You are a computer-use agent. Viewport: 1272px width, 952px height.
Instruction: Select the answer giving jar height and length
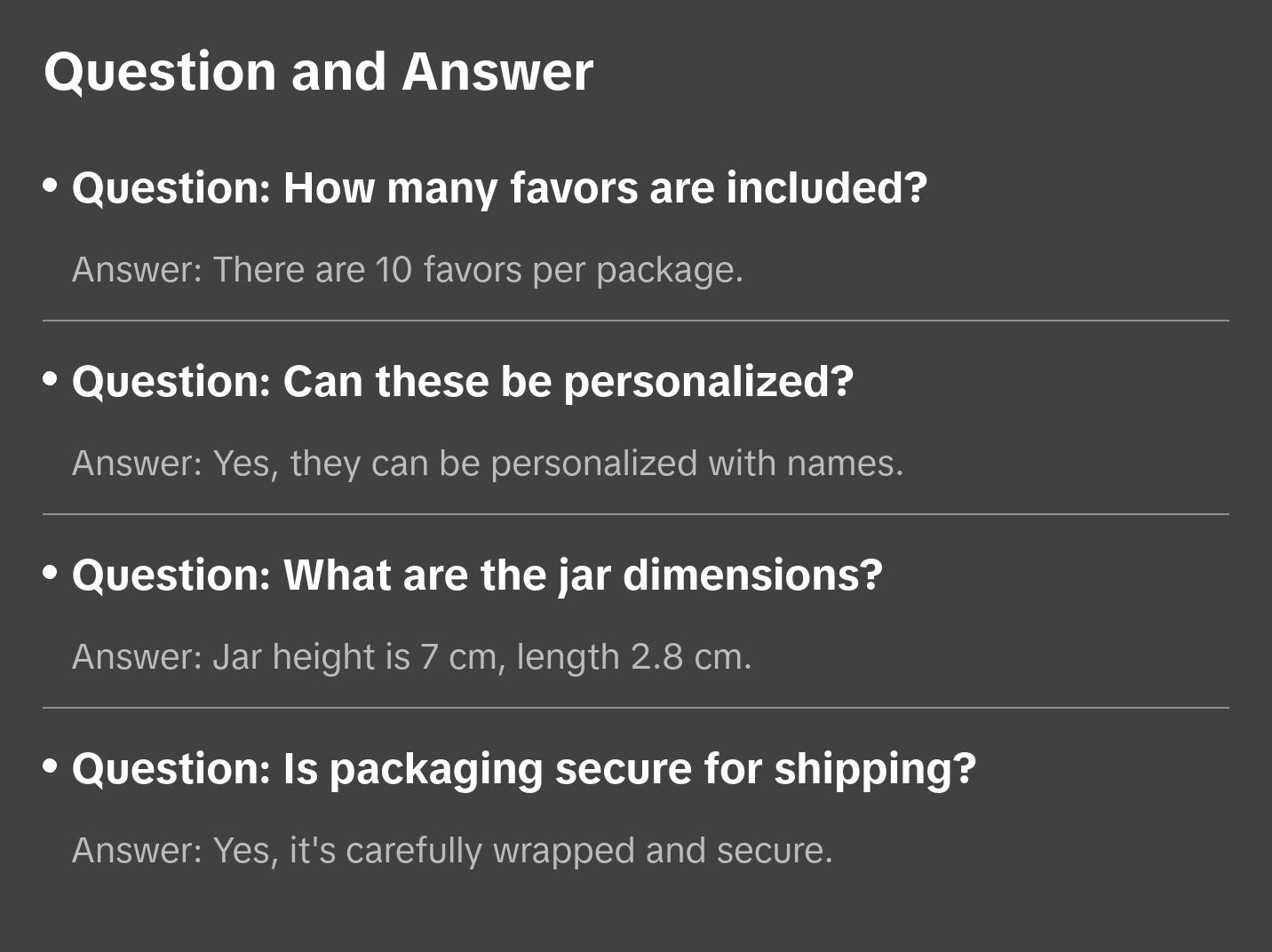pos(411,657)
